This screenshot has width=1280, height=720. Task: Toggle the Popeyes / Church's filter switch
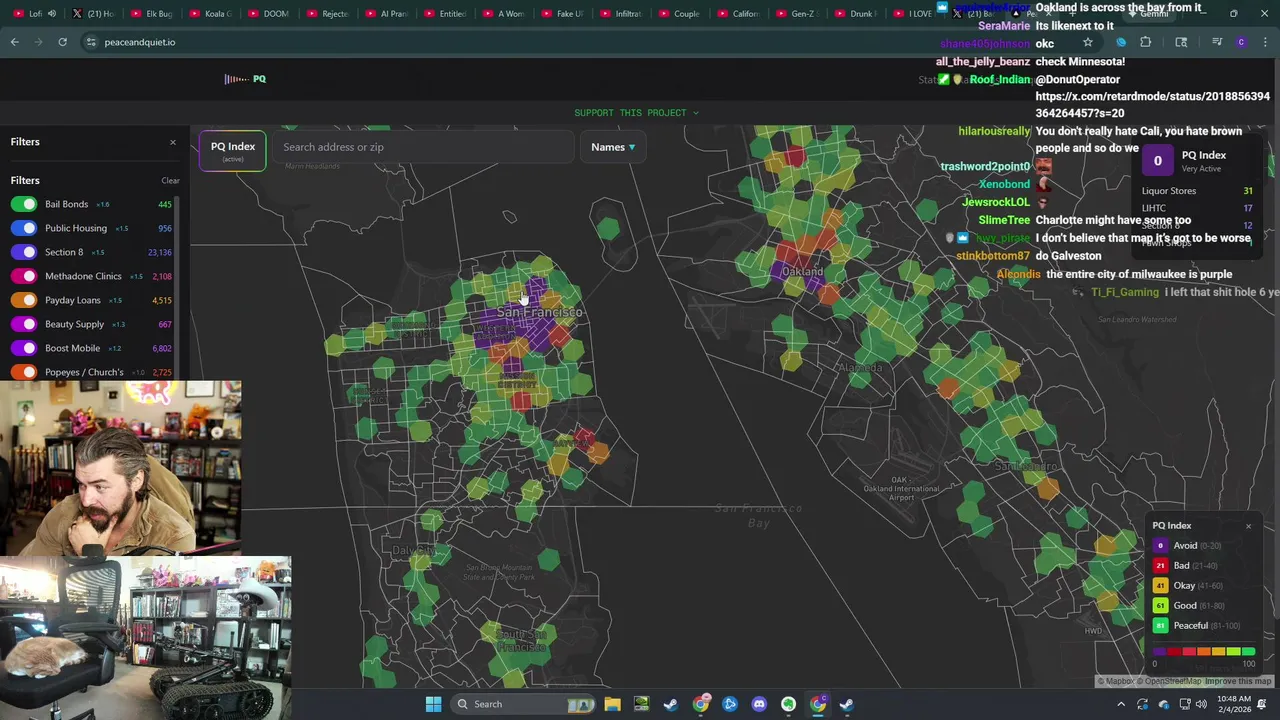(24, 372)
